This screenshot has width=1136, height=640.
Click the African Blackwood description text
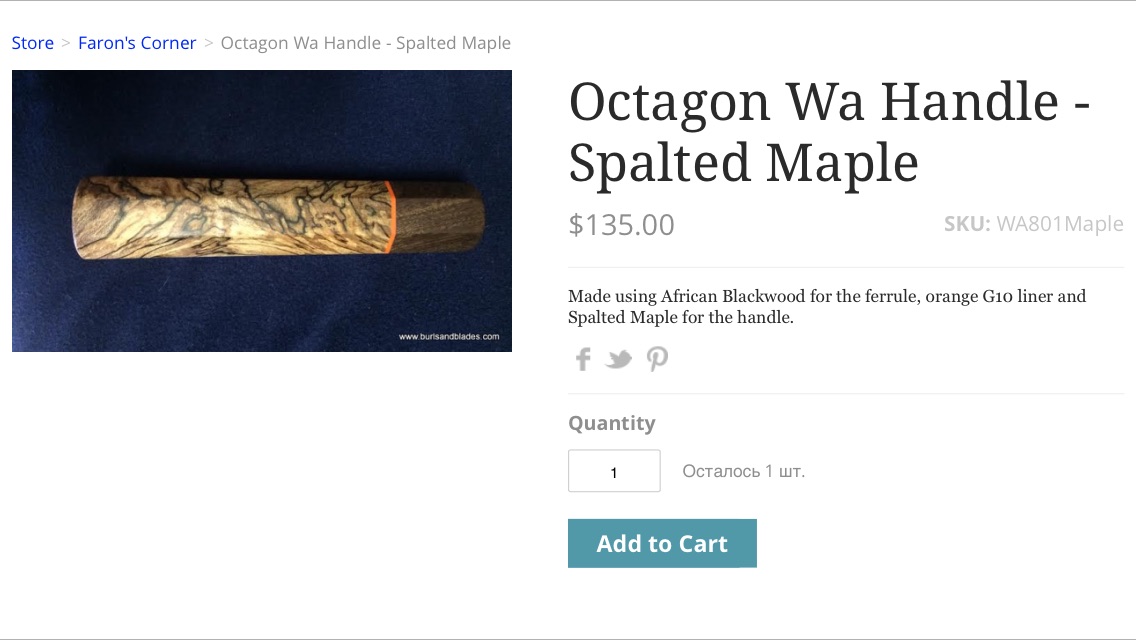(x=826, y=307)
